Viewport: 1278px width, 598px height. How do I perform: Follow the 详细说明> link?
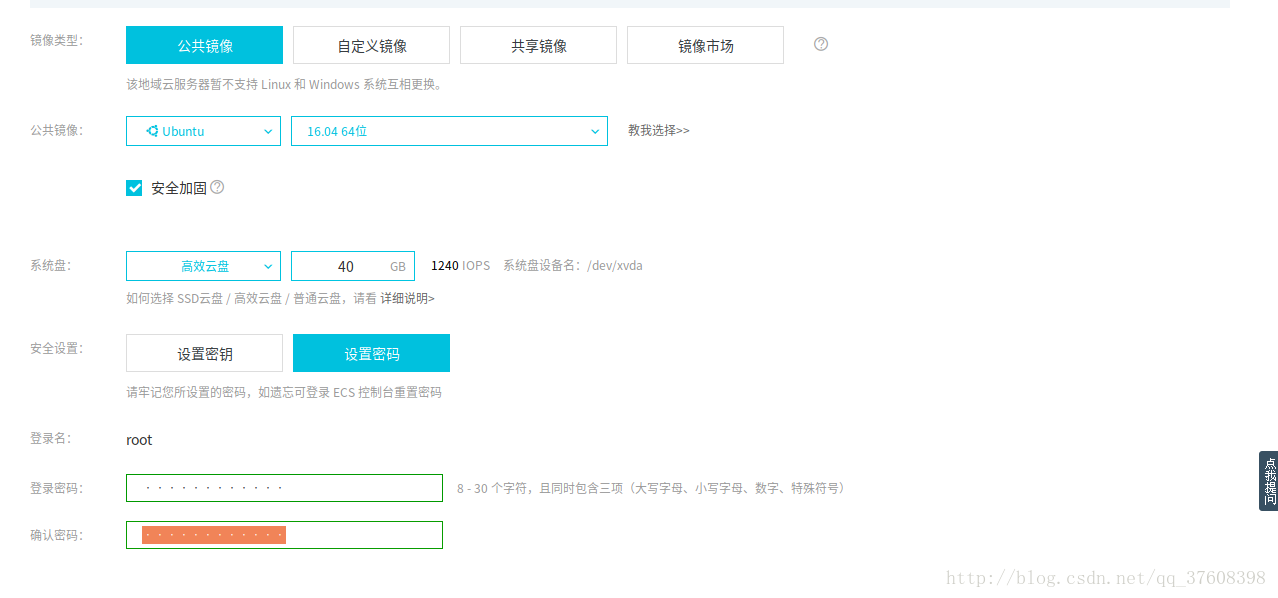pyautogui.click(x=407, y=298)
